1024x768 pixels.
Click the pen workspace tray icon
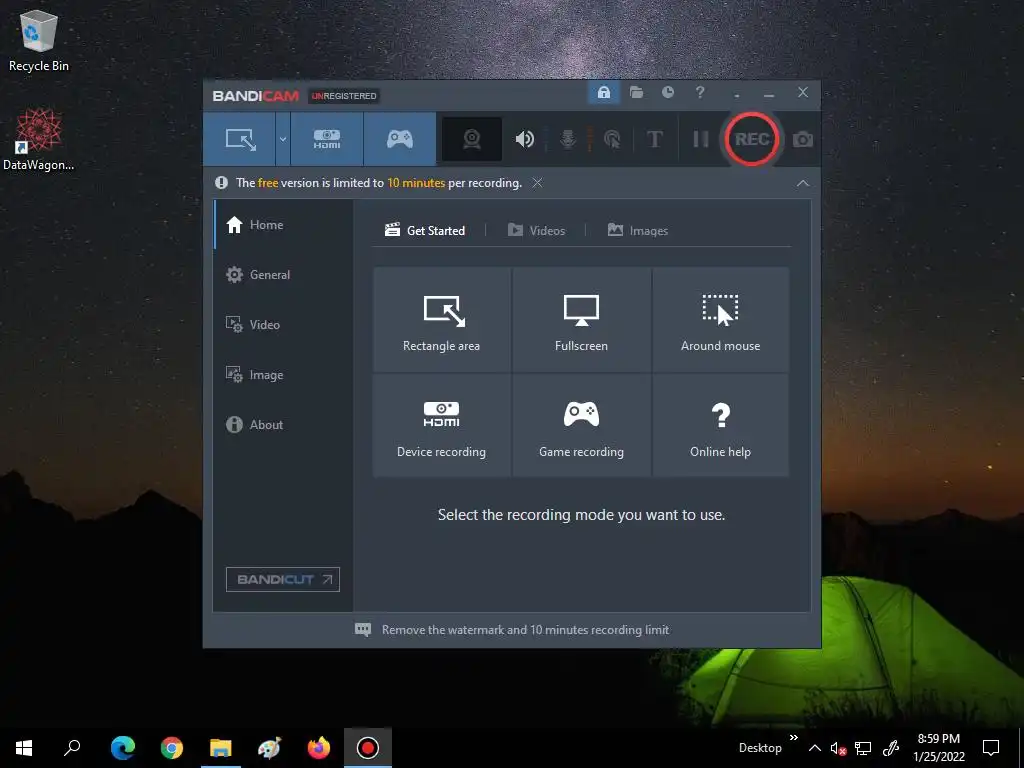(891, 748)
